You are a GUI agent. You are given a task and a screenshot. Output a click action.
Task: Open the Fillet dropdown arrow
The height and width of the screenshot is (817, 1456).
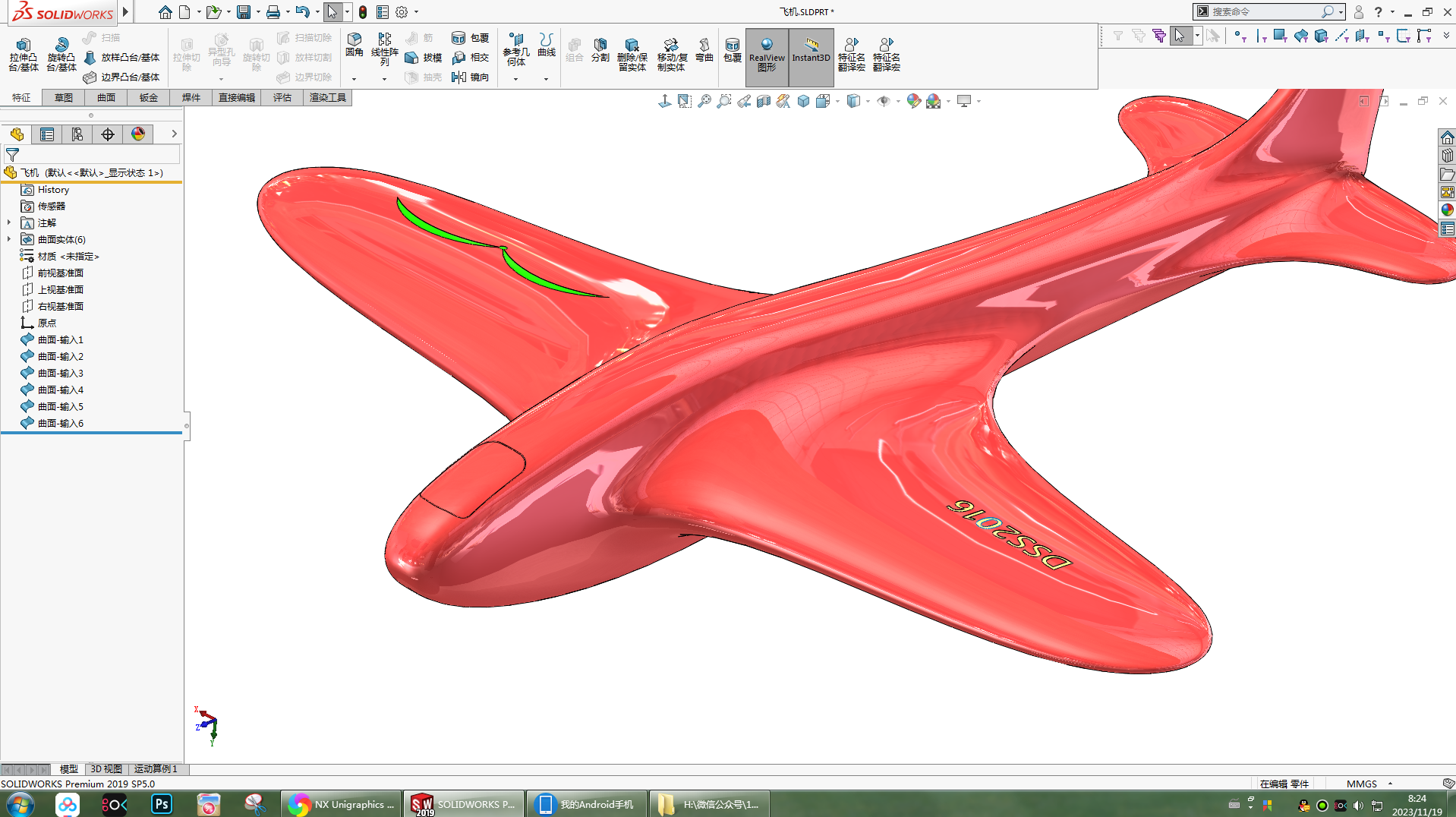pyautogui.click(x=354, y=79)
